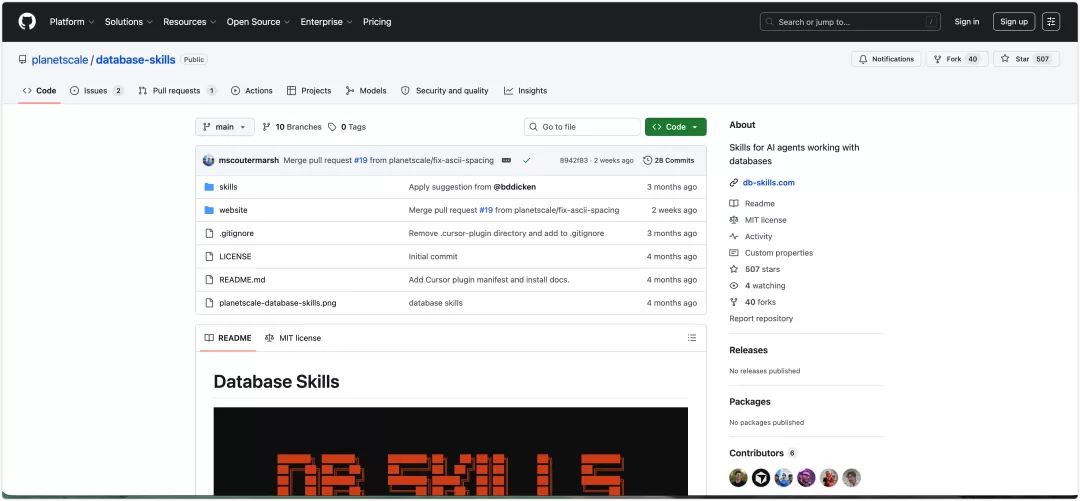The height and width of the screenshot is (501, 1080).
Task: Open commit hash 8942f83
Action: click(574, 161)
